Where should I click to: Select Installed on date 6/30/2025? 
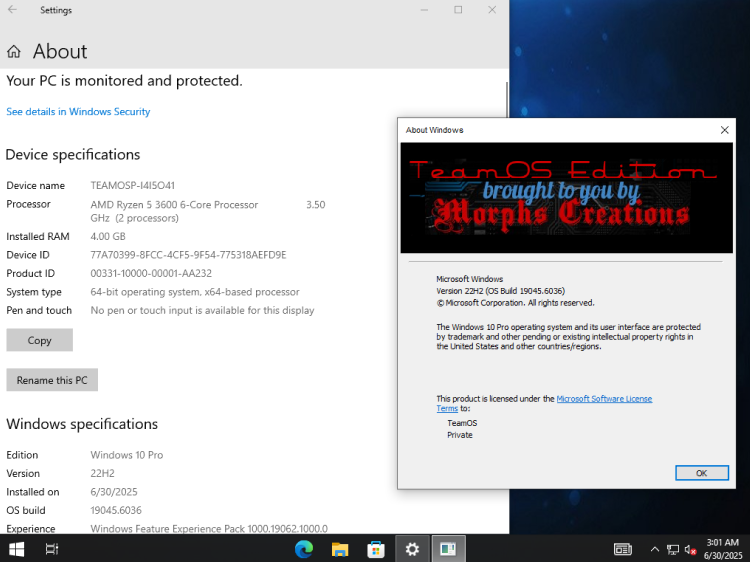[x=114, y=492]
